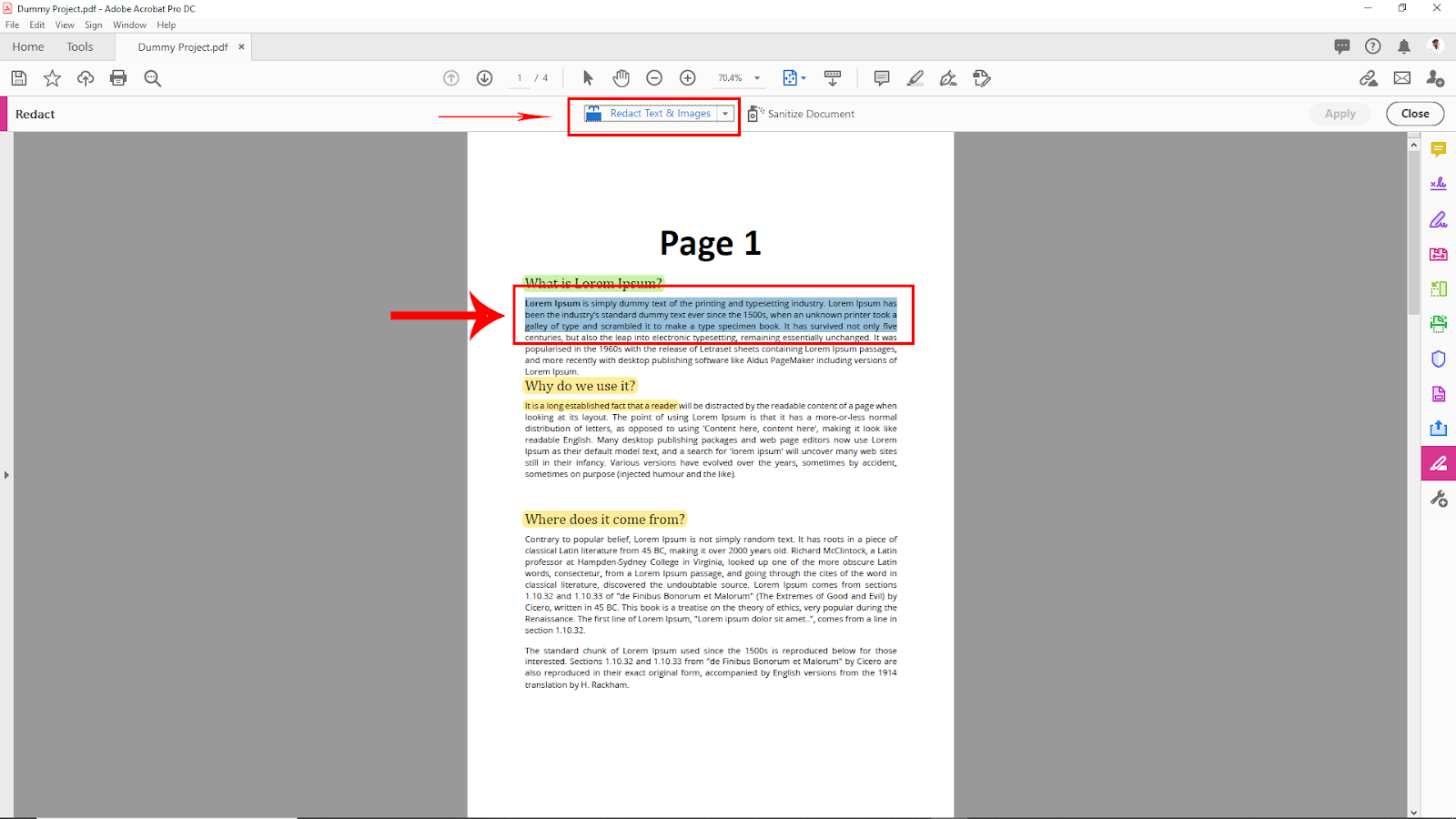Screen dimensions: 1456x819
Task: Click the share link icon
Action: point(1369,78)
